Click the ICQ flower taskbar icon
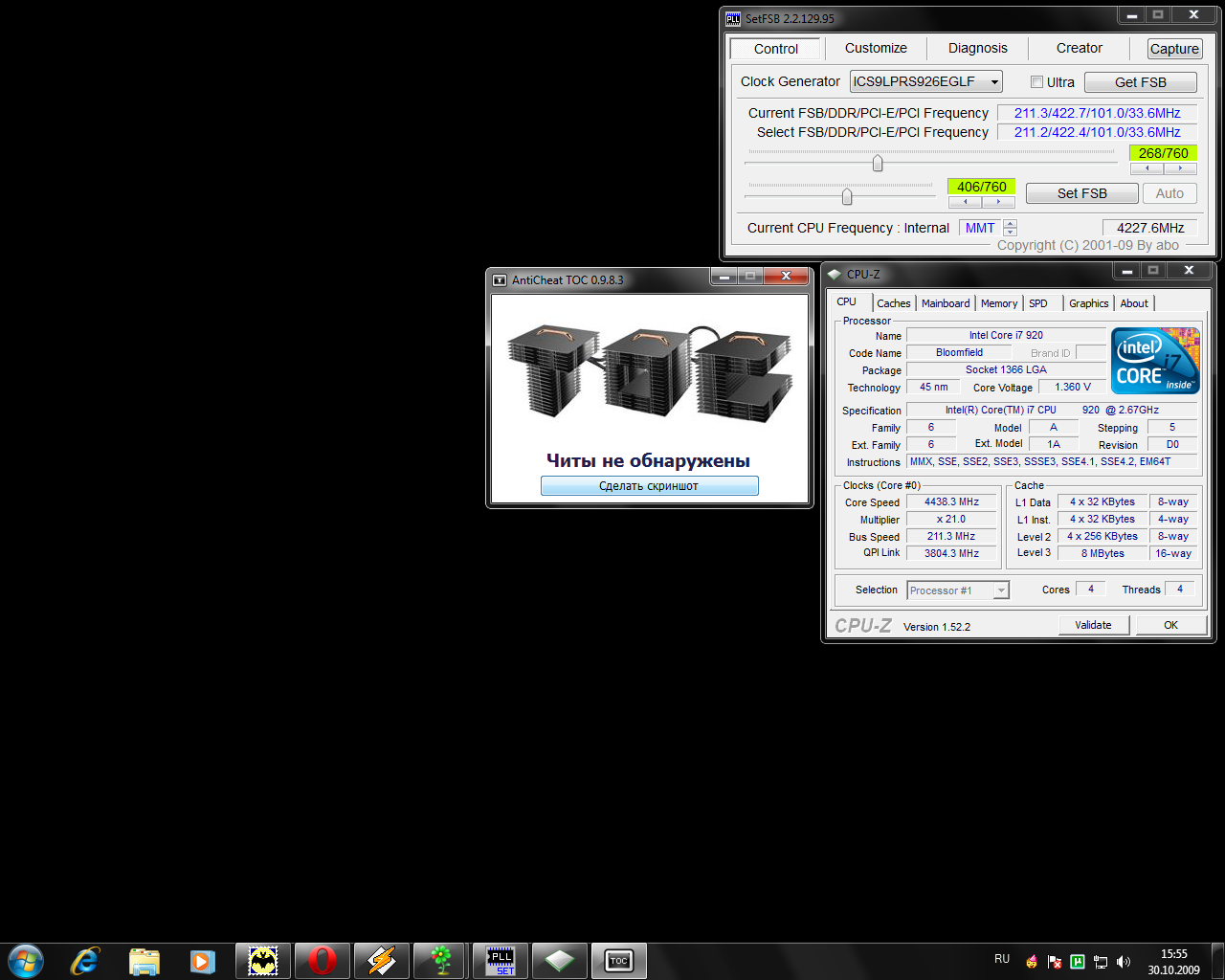Screen dimensions: 1225x980 441,961
